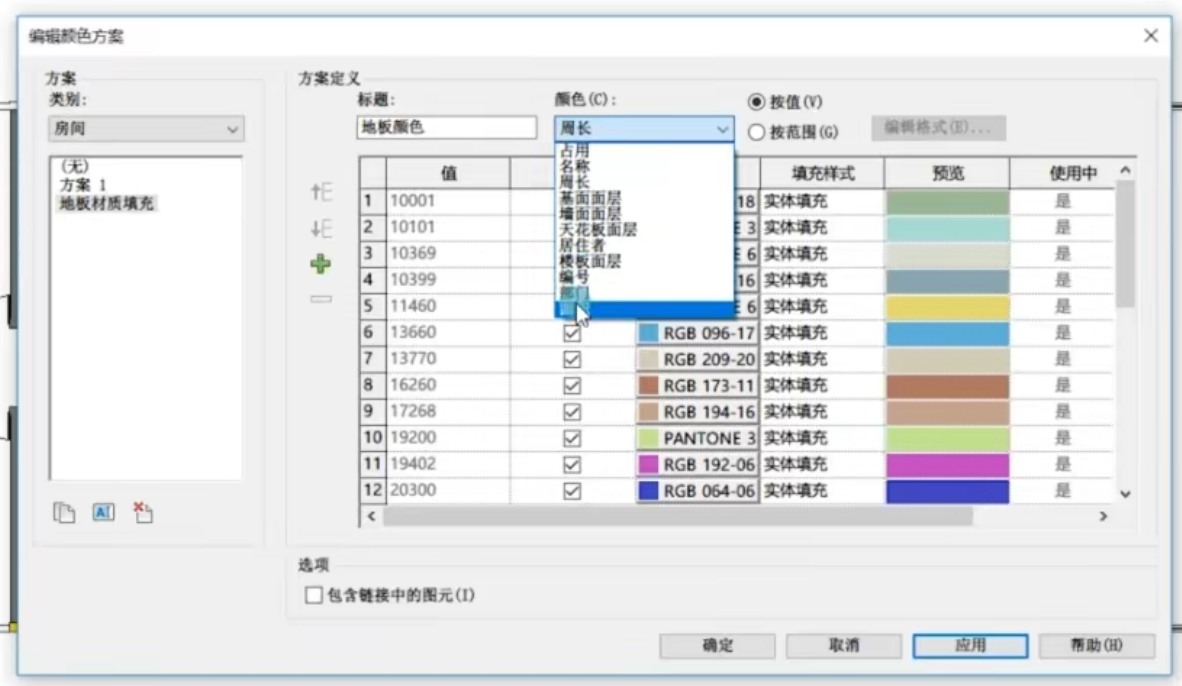Click the horizontal scroll left arrow
The height and width of the screenshot is (686, 1182).
pyautogui.click(x=371, y=516)
